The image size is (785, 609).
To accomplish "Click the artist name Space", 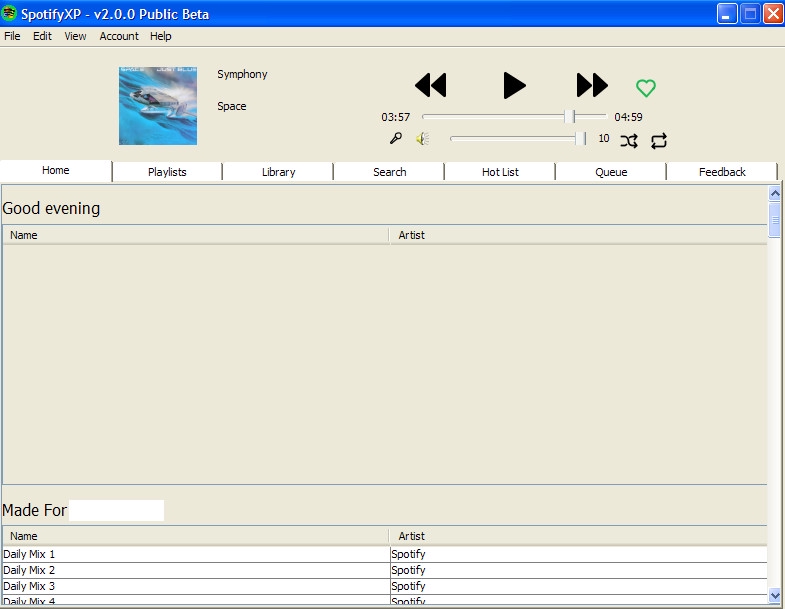I will [232, 106].
